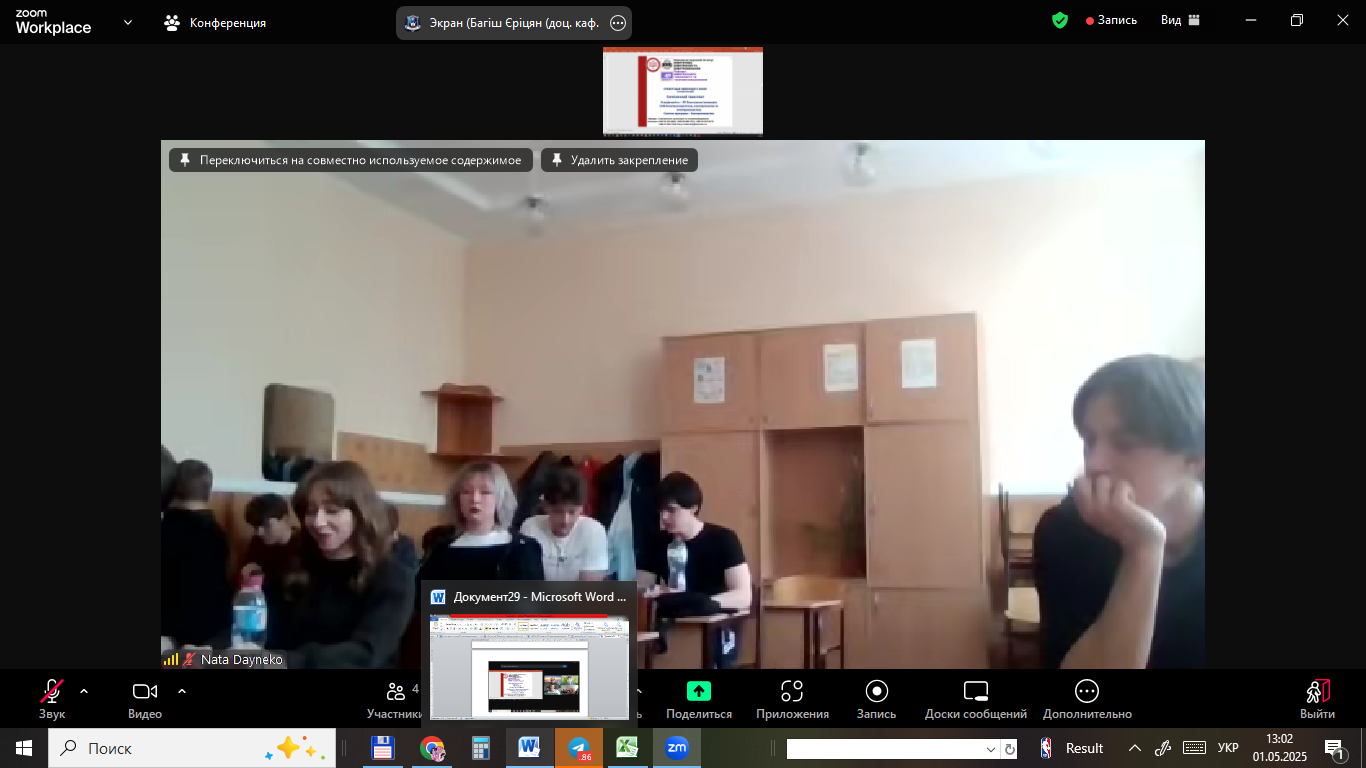The image size is (1366, 768).
Task: Click the Nata Dayneko name label
Action: point(242,660)
